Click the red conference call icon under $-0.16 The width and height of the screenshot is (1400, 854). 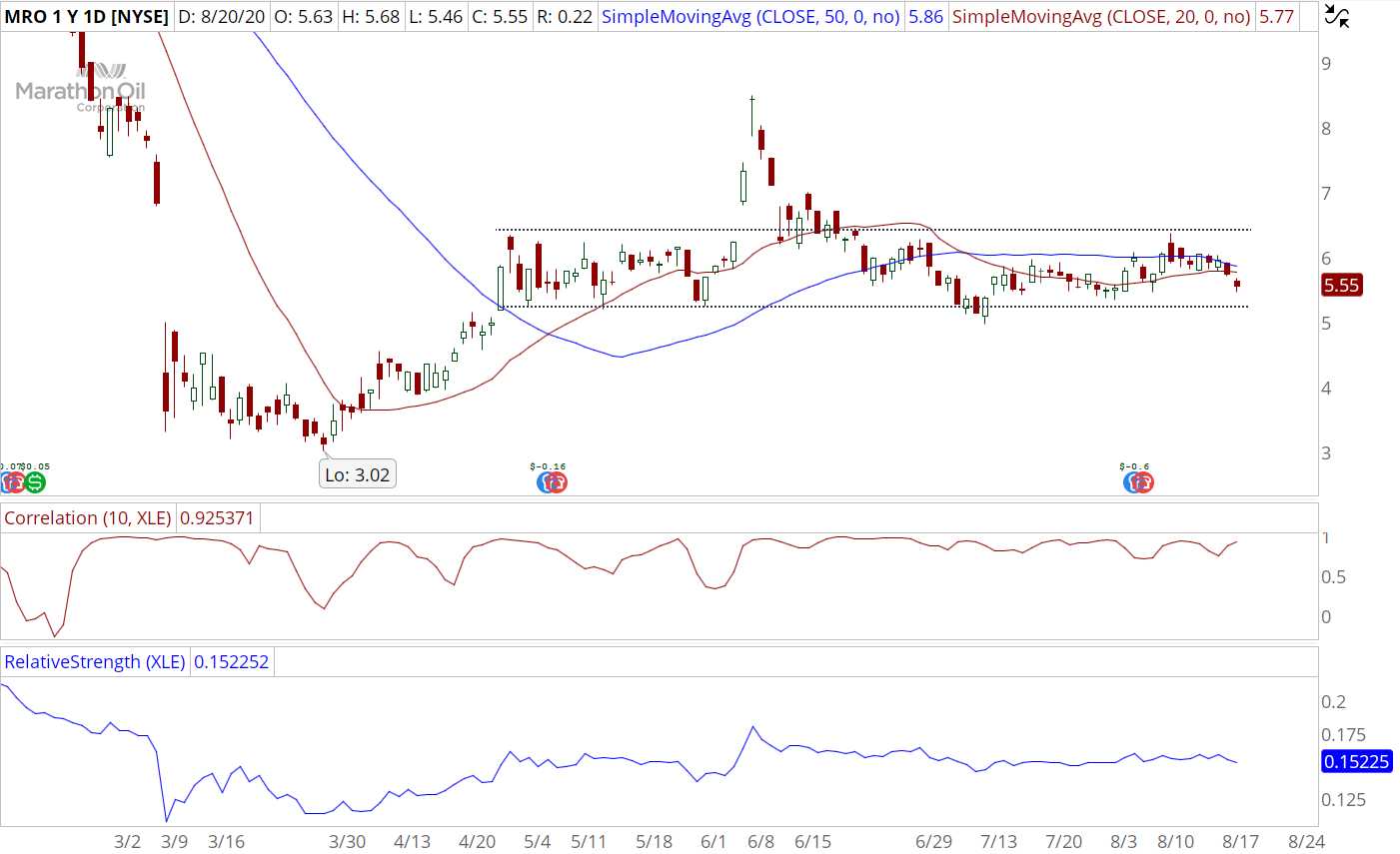[557, 483]
